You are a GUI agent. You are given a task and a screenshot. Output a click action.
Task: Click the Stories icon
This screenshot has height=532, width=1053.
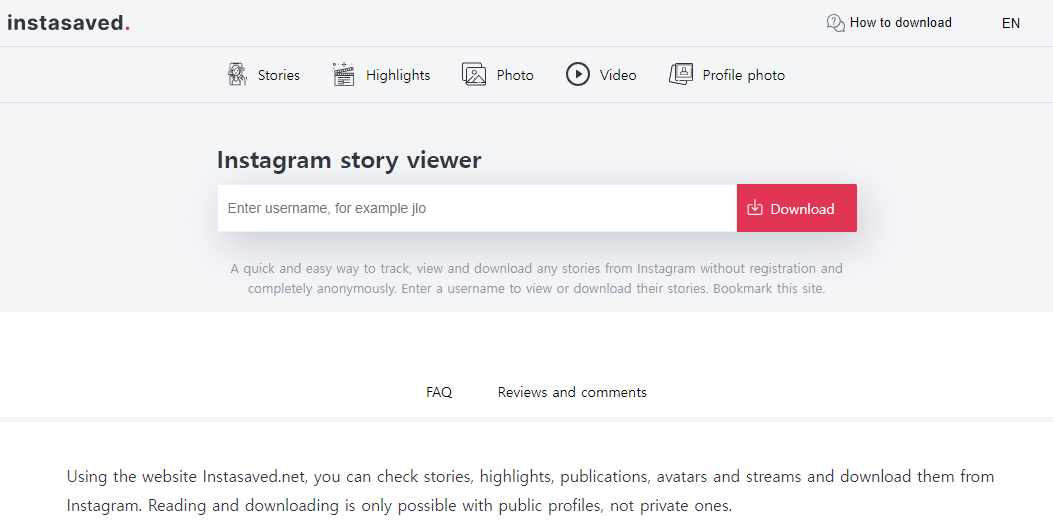tap(237, 74)
